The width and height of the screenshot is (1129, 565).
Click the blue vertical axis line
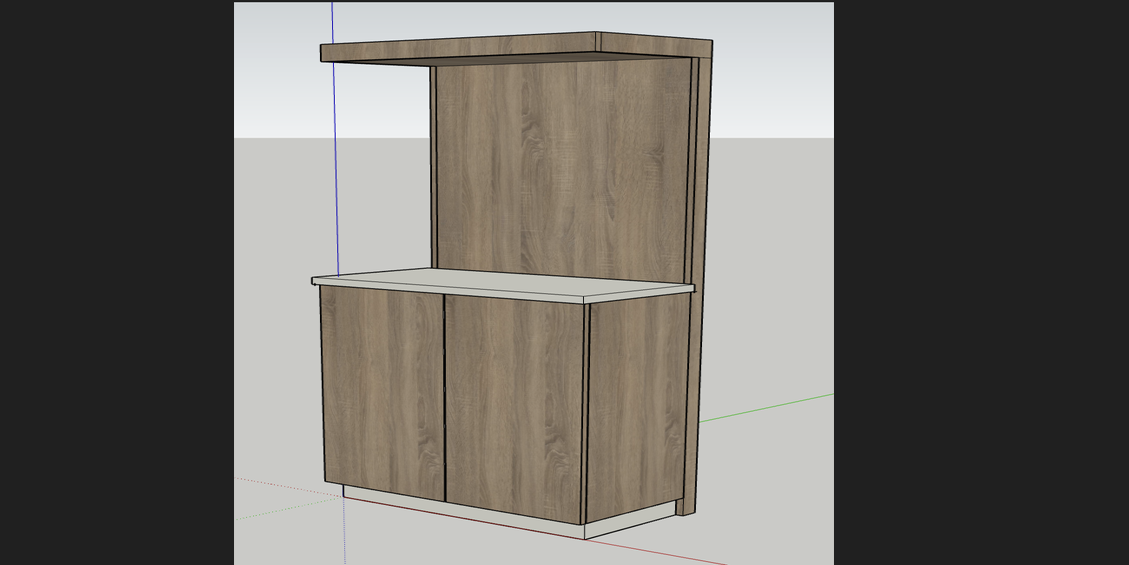click(334, 150)
